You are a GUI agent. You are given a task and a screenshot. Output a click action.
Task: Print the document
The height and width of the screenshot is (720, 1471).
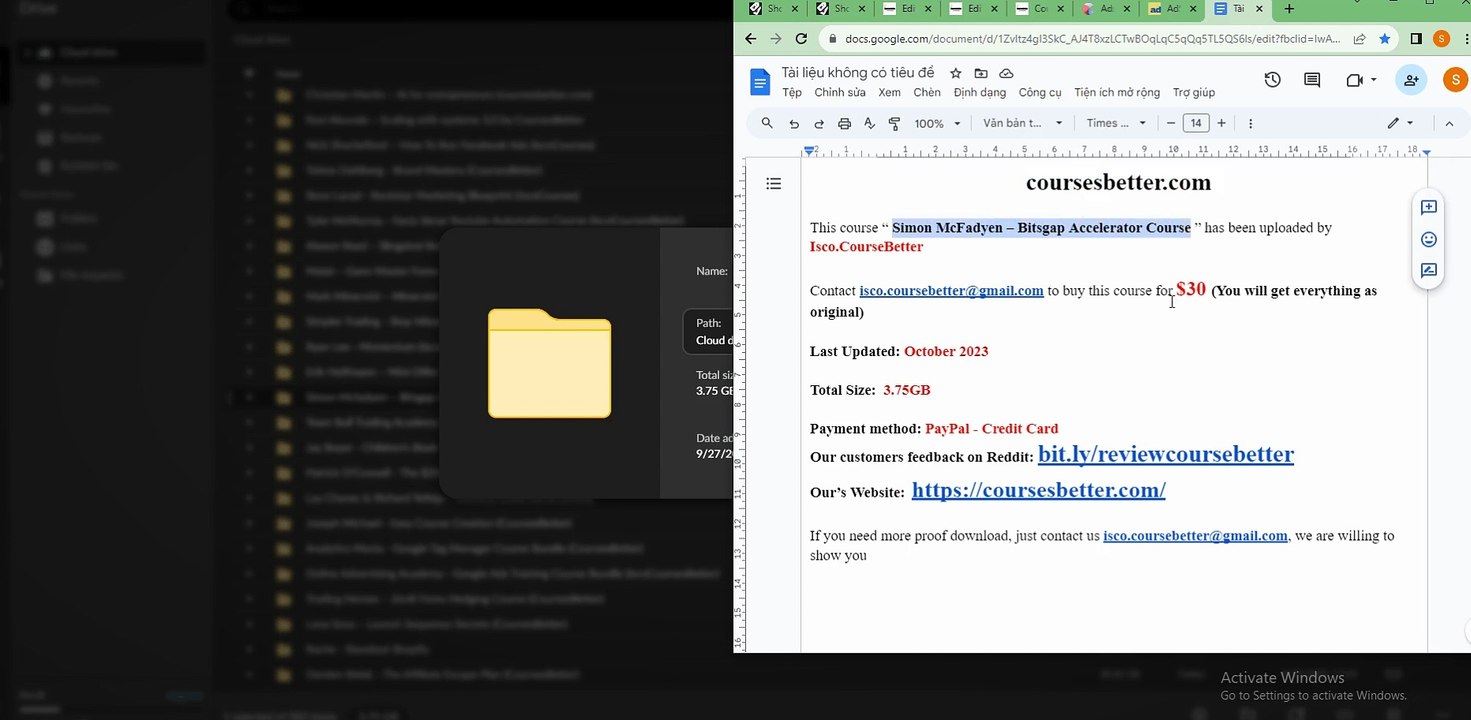pyautogui.click(x=844, y=123)
